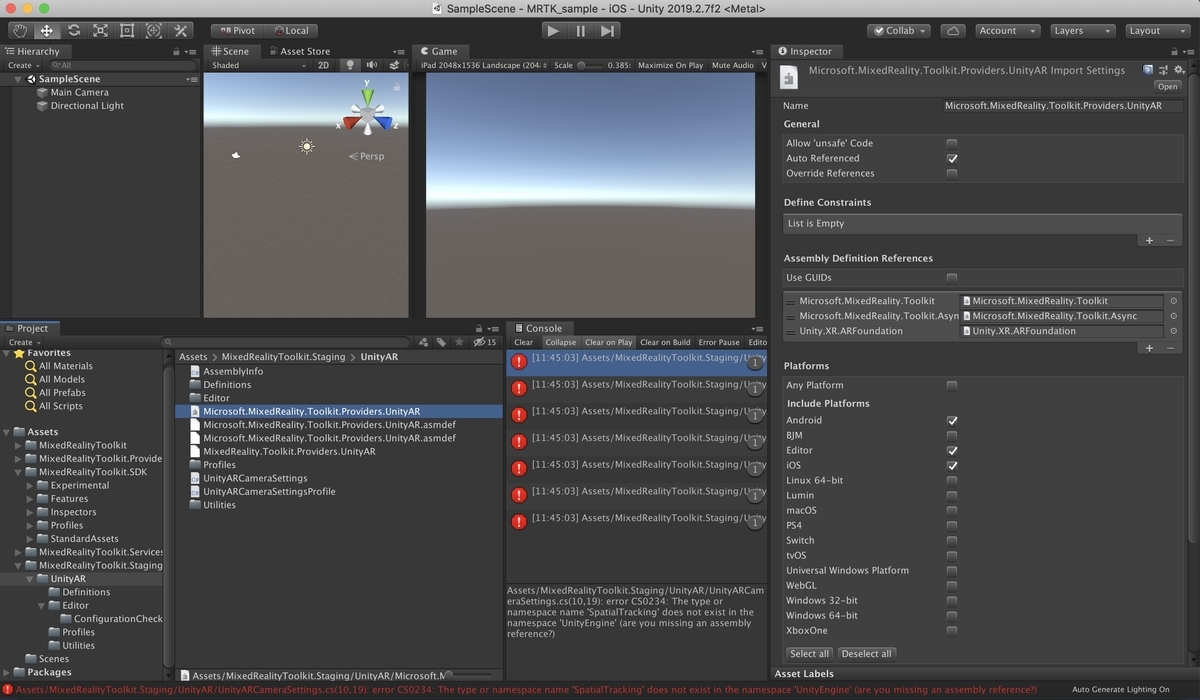Toggle Local handle rotation
The image size is (1200, 700).
click(x=292, y=31)
